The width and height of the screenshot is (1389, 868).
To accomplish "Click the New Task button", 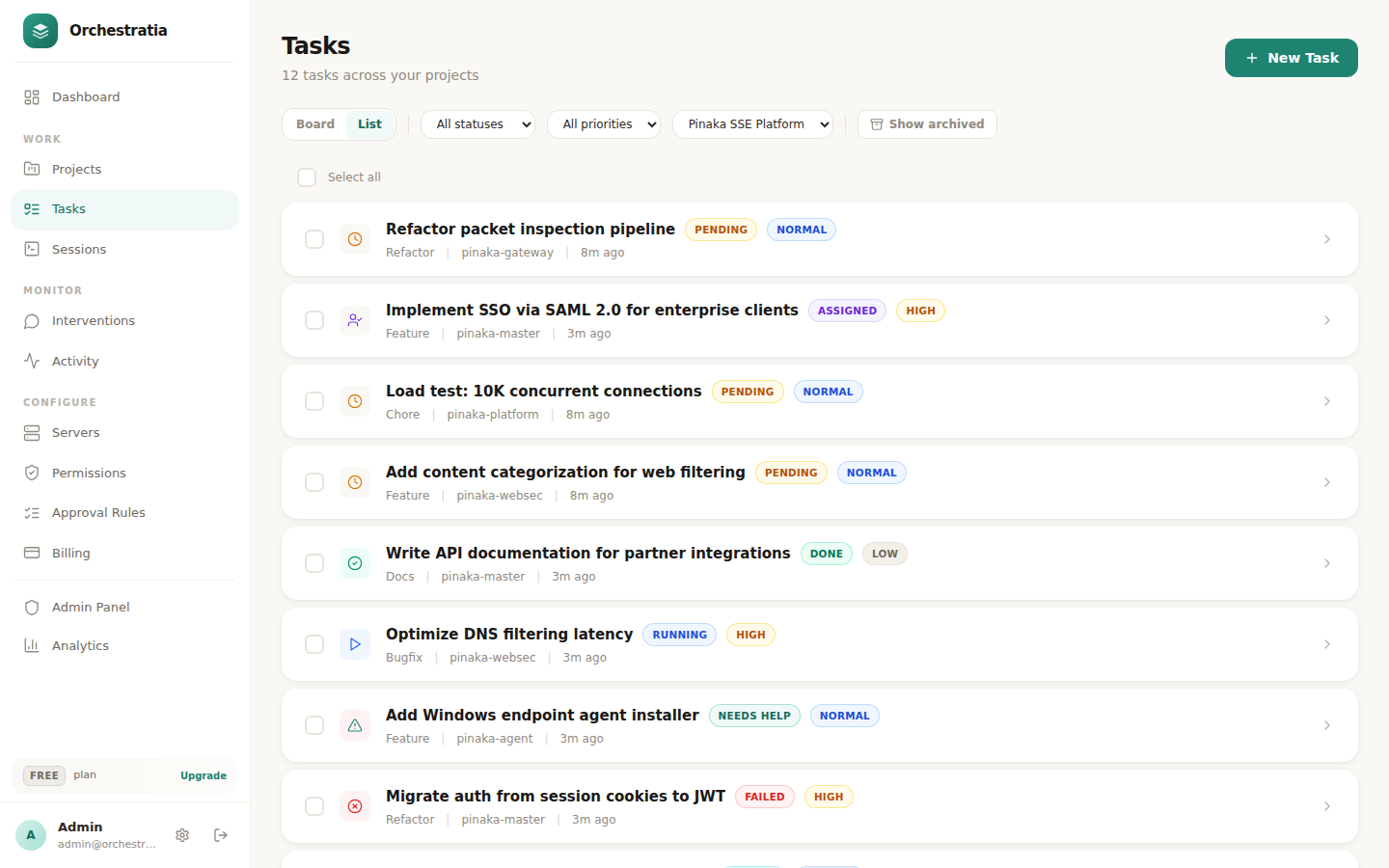I will point(1291,58).
